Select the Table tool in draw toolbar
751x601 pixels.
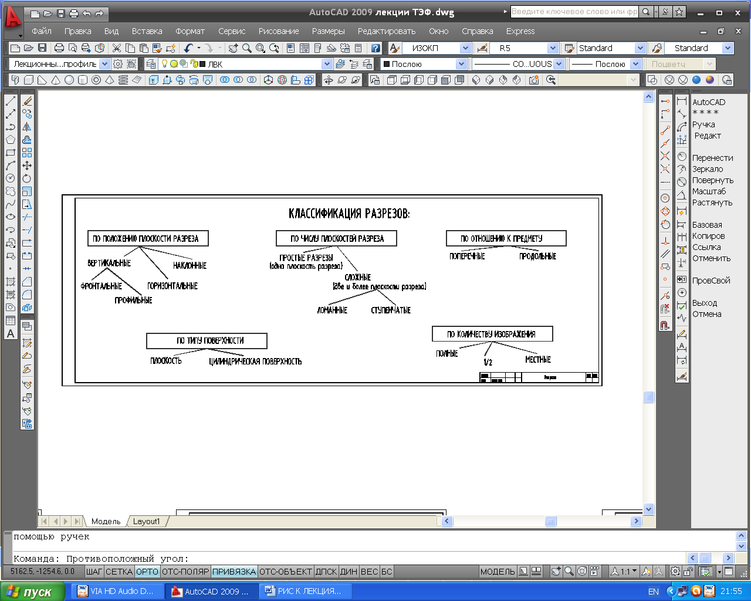[x=10, y=321]
